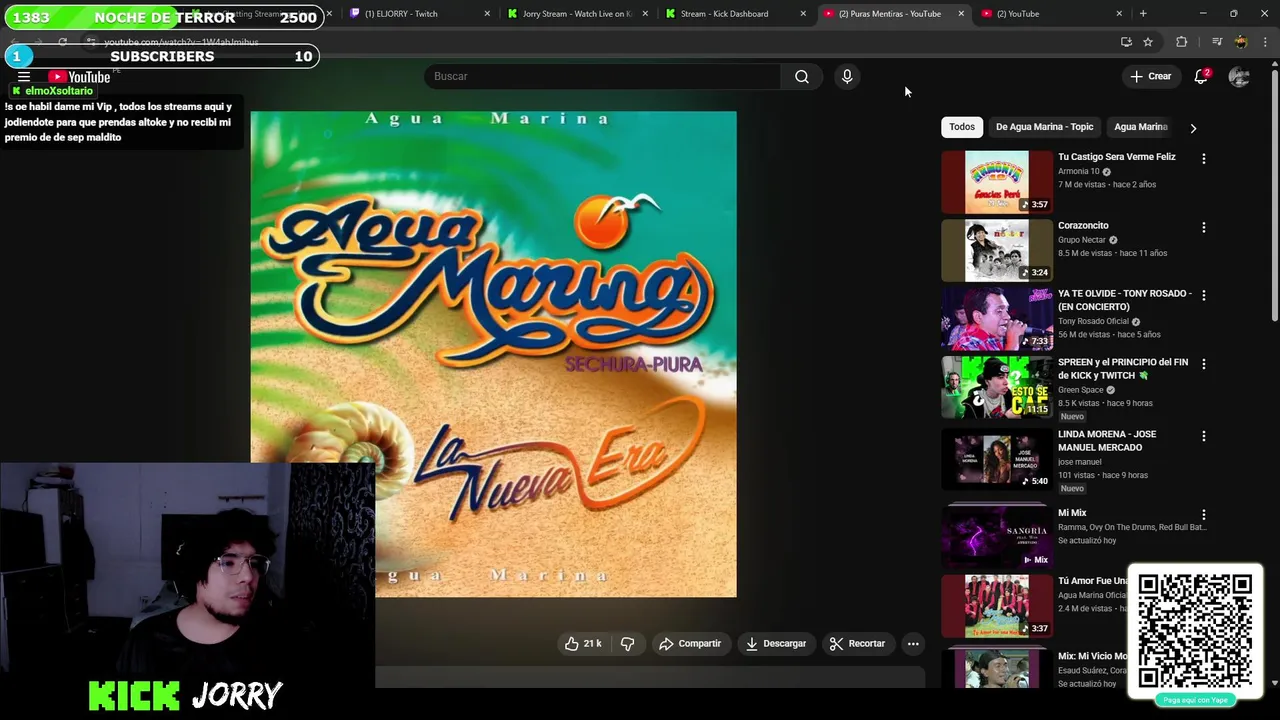
Task: Open the media control icon in toolbar
Action: (1217, 42)
